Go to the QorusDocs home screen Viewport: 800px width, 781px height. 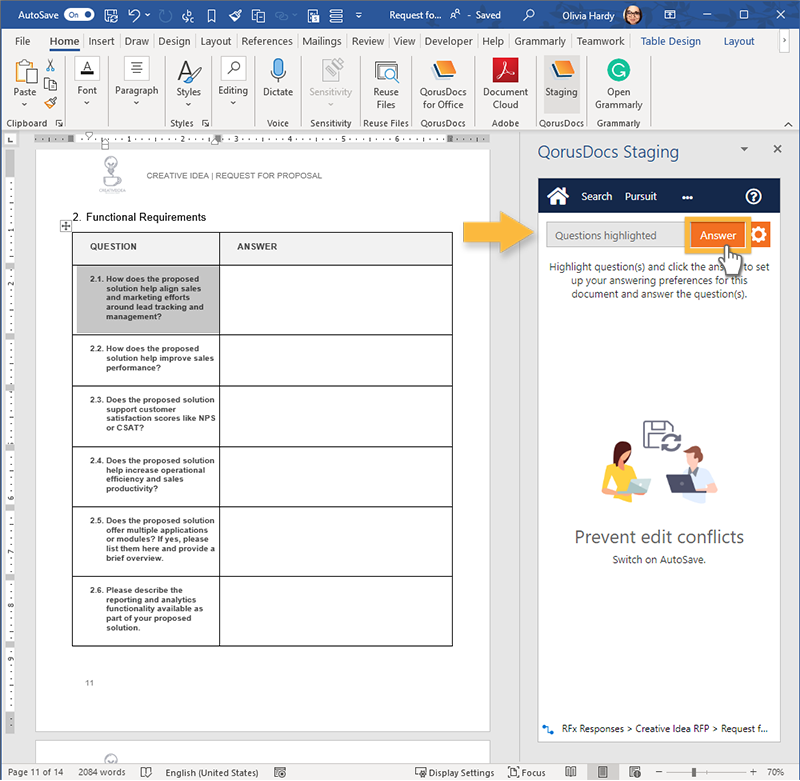[558, 196]
